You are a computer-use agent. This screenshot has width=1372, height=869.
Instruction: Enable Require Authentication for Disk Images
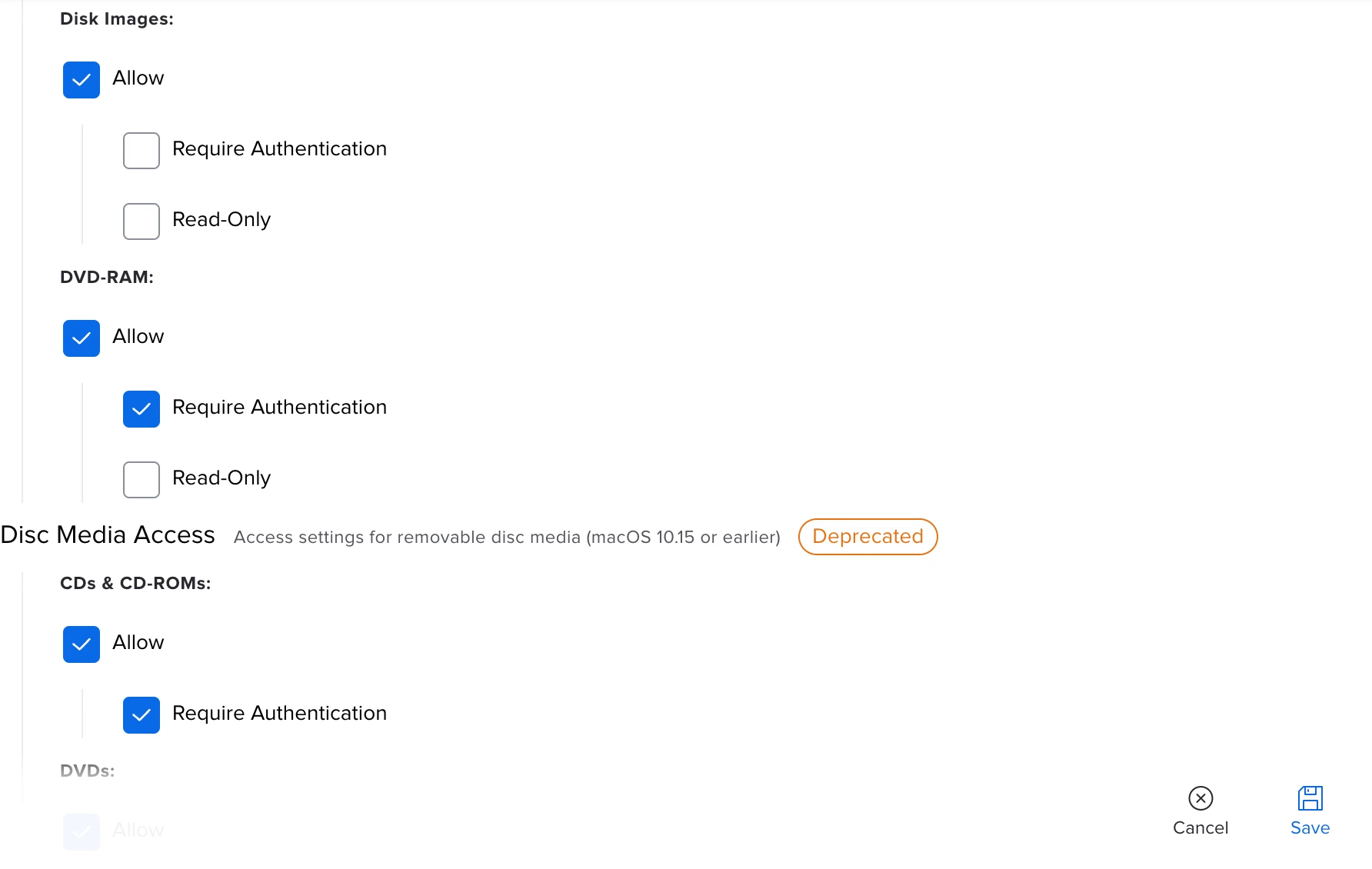(142, 151)
